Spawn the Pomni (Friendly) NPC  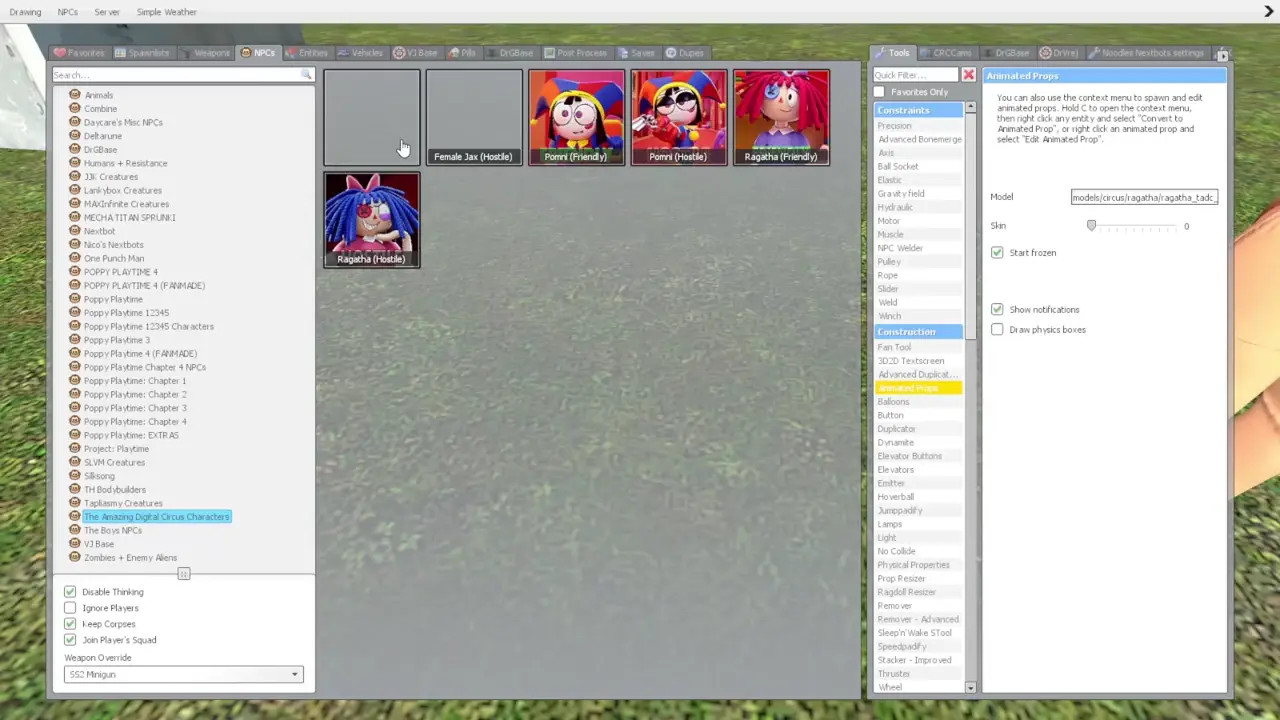pyautogui.click(x=576, y=115)
